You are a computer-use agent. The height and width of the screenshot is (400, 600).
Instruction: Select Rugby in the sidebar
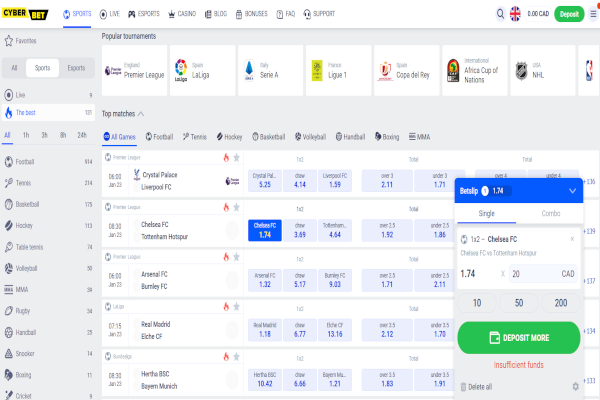pos(48,311)
